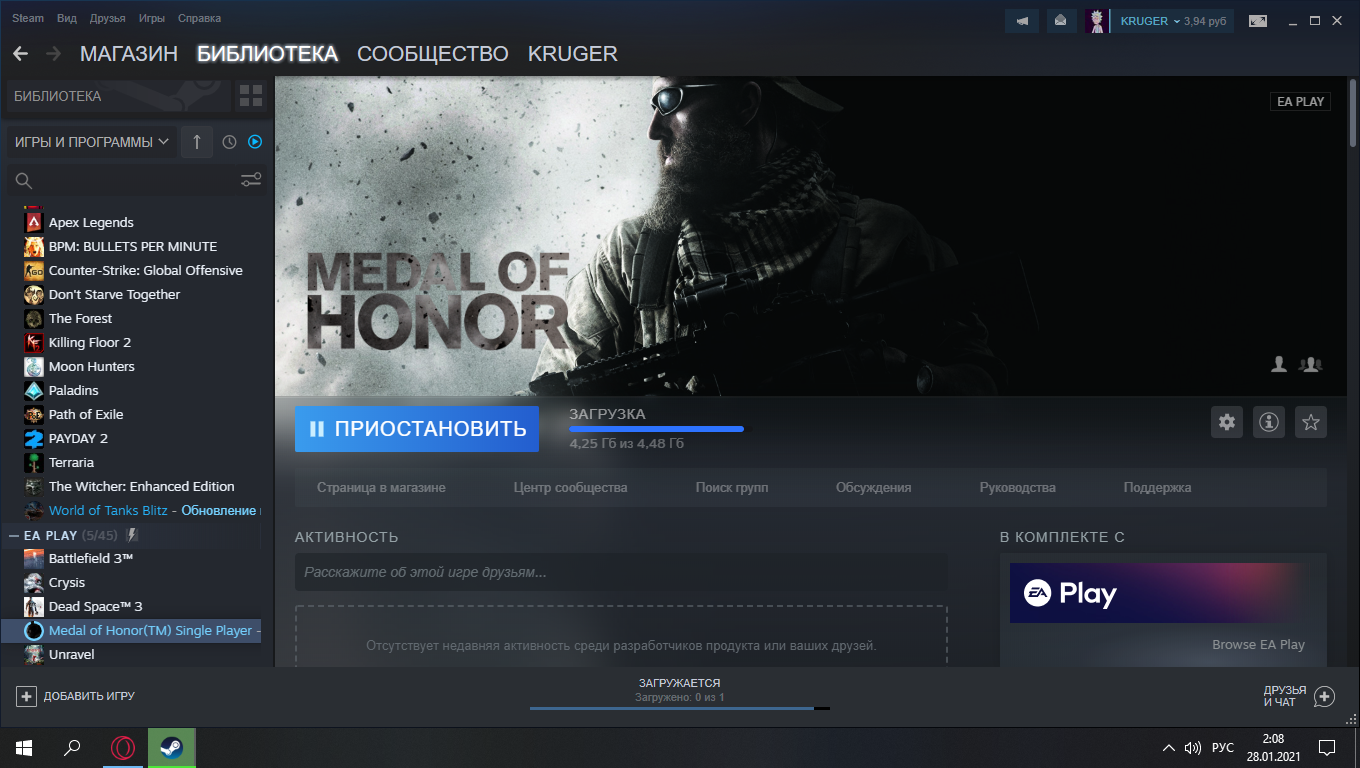This screenshot has height=768, width=1360.
Task: Open the Steam menu
Action: (x=28, y=19)
